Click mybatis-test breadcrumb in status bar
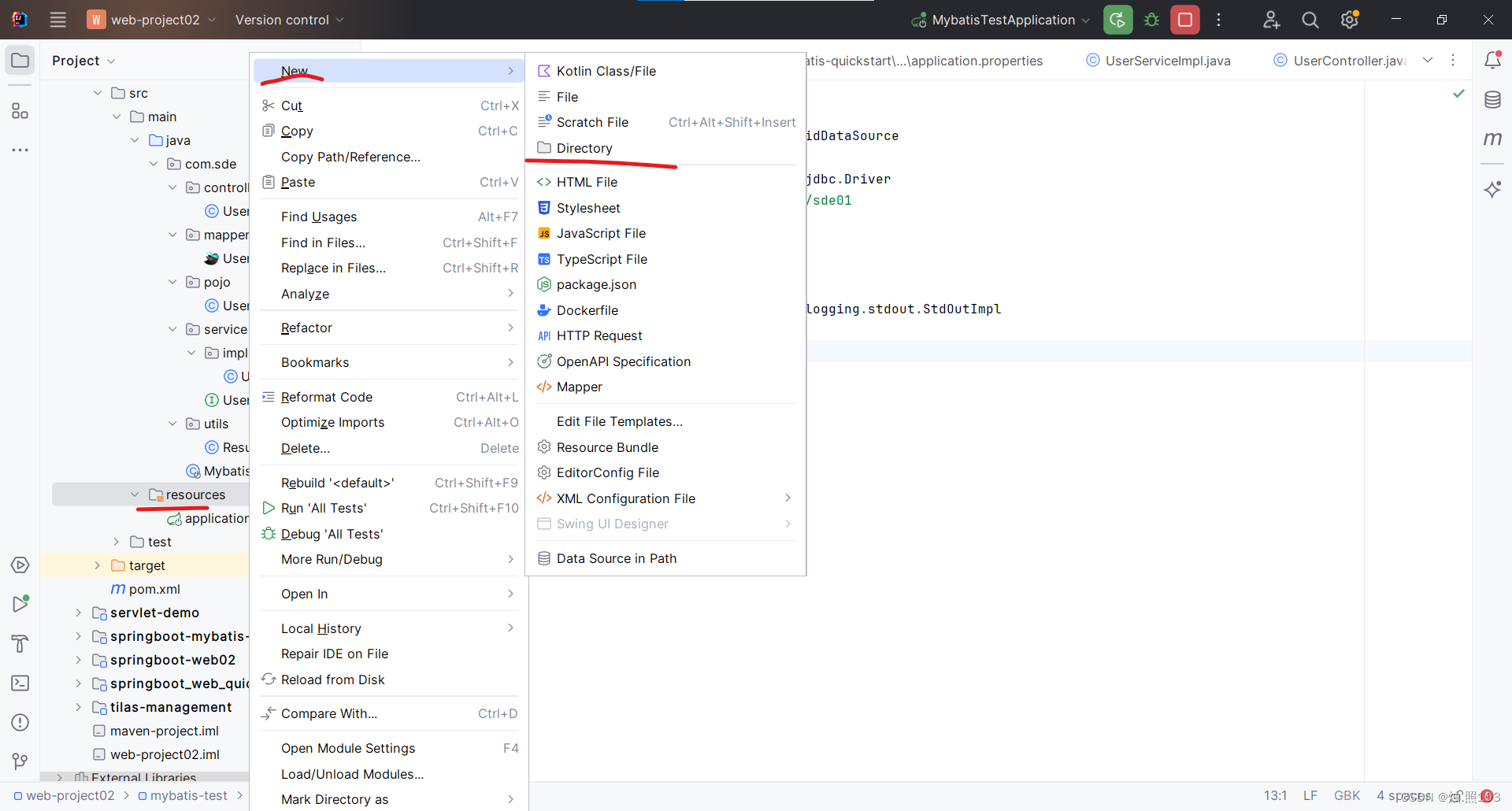 (182, 795)
